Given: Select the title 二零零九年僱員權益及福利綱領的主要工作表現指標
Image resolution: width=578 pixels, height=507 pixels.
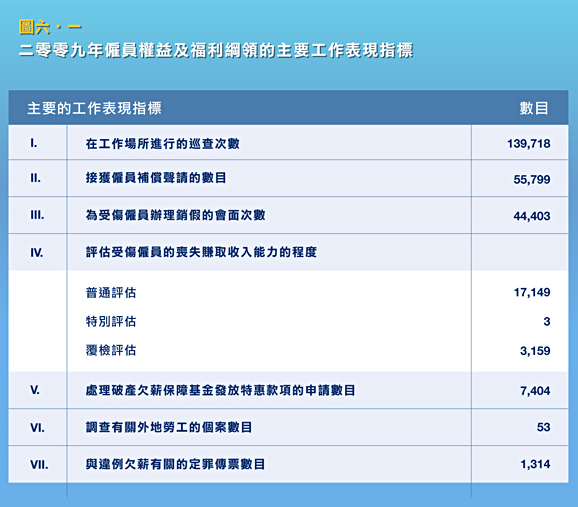Looking at the screenshot, I should point(216,51).
